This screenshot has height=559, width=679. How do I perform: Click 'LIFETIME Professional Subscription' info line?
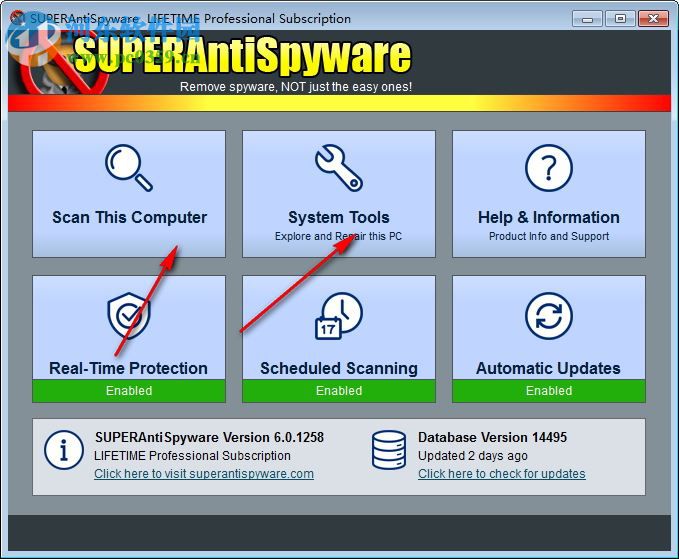[192, 456]
